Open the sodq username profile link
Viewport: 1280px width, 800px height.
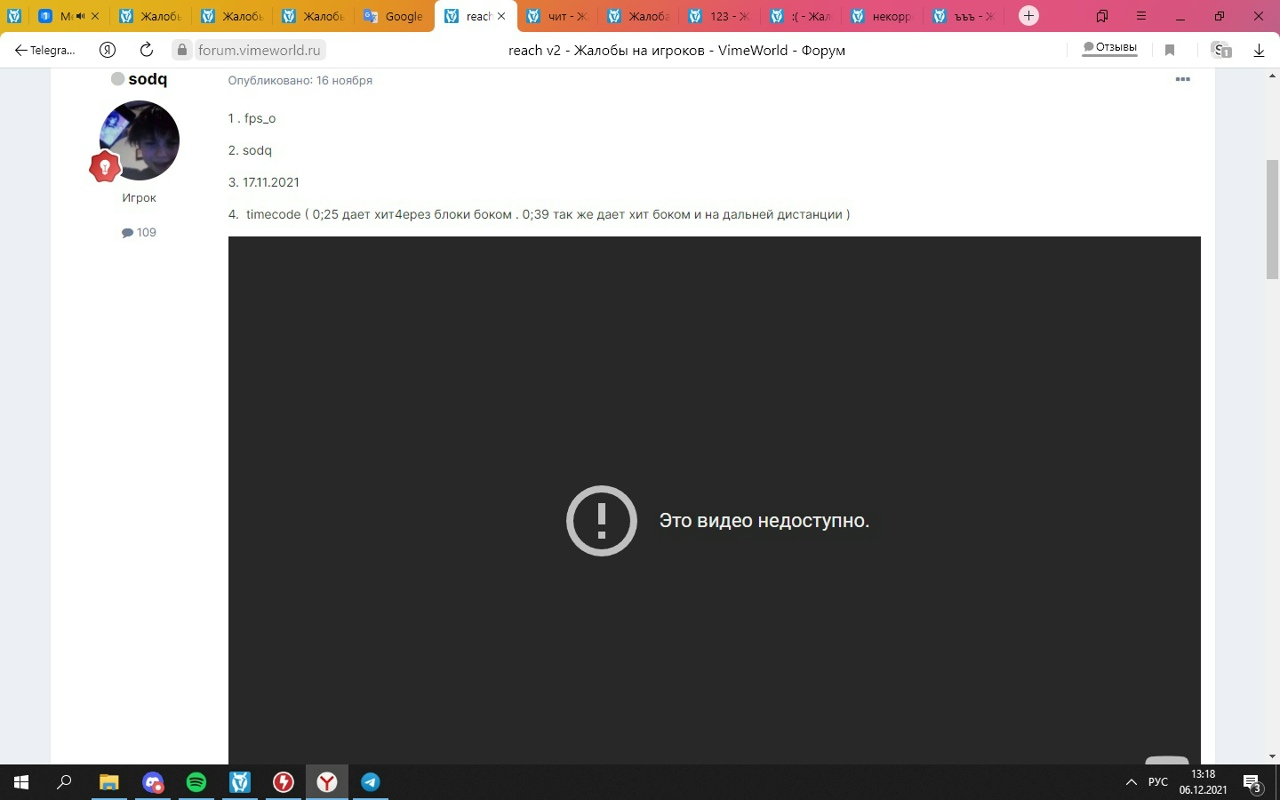pos(147,79)
